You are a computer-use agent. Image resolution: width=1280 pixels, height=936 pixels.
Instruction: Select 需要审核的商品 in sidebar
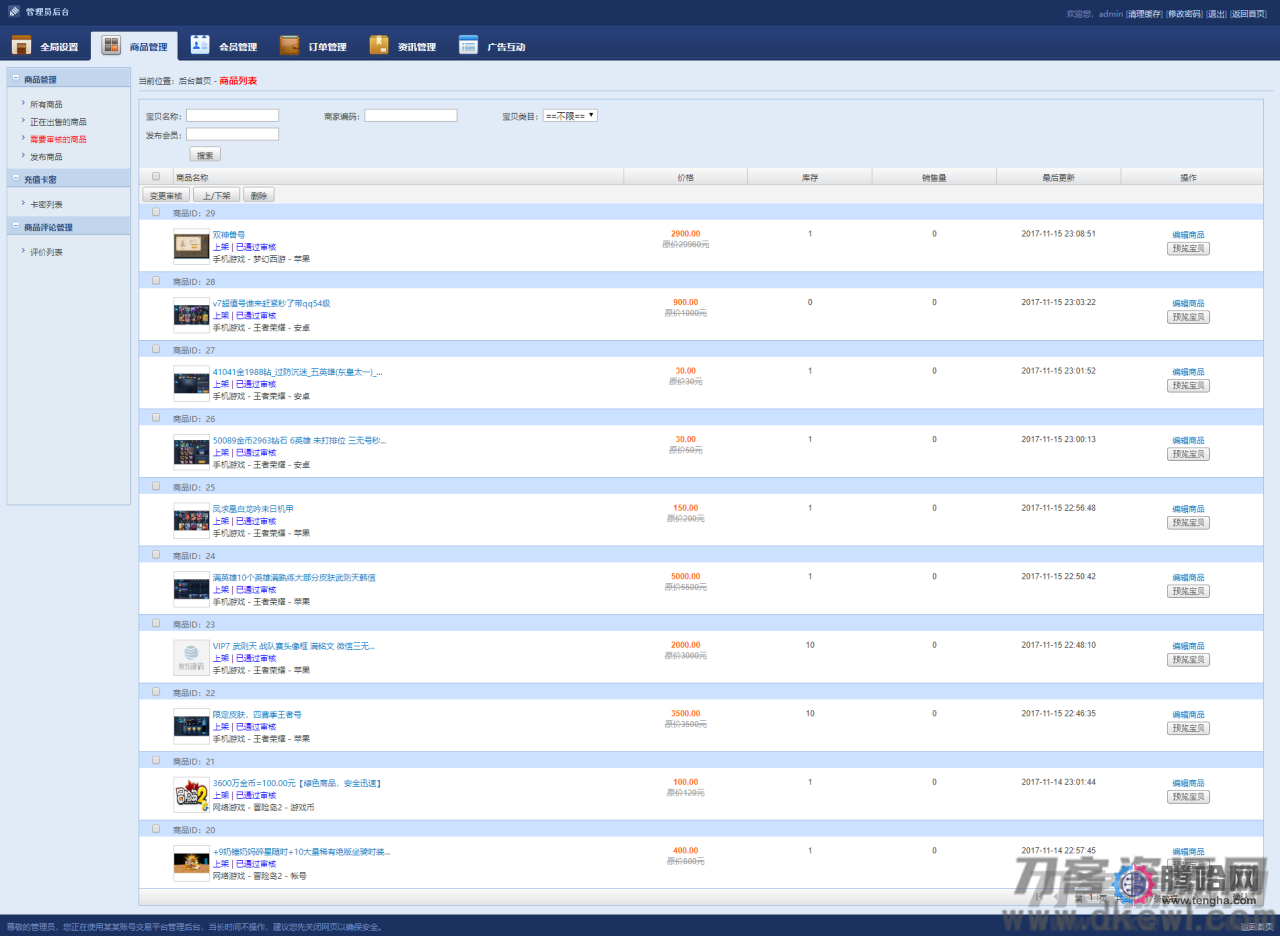click(58, 139)
